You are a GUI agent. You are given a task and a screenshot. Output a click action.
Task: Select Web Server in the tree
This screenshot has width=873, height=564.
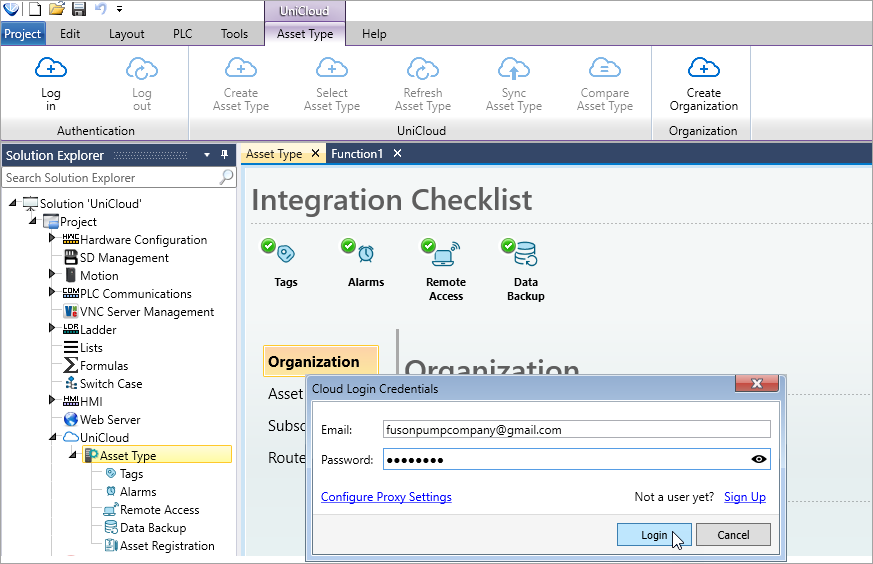coord(110,420)
